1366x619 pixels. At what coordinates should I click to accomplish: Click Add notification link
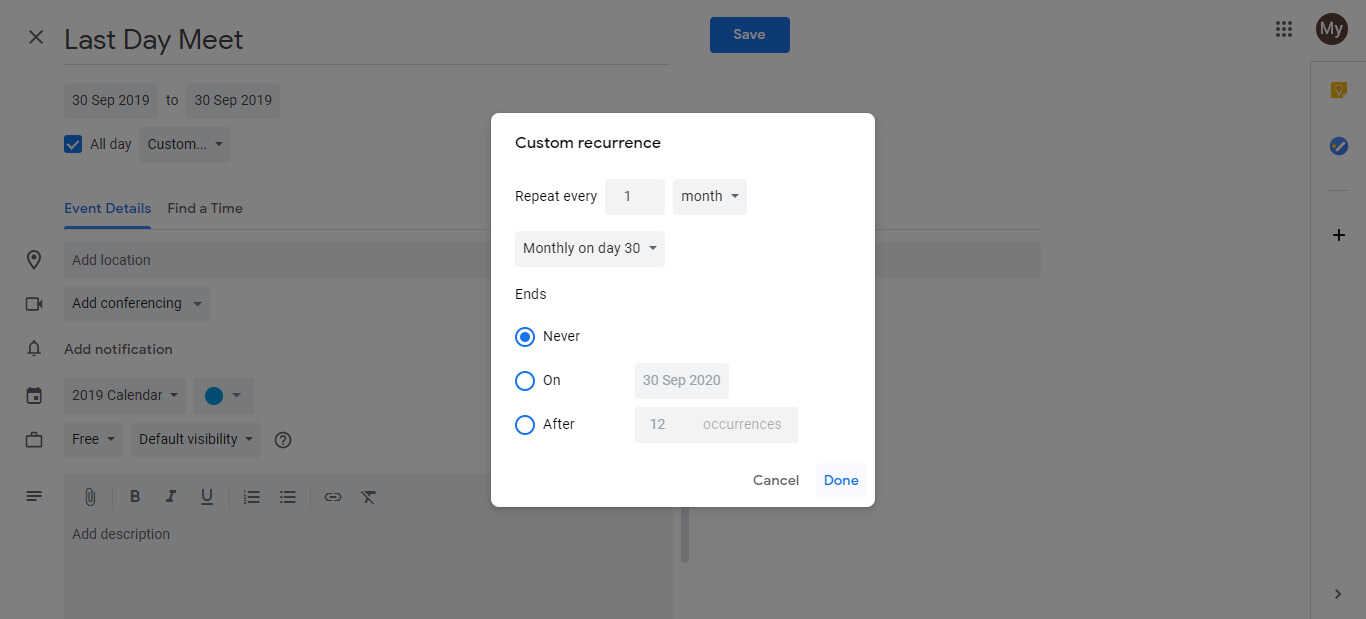click(x=118, y=349)
